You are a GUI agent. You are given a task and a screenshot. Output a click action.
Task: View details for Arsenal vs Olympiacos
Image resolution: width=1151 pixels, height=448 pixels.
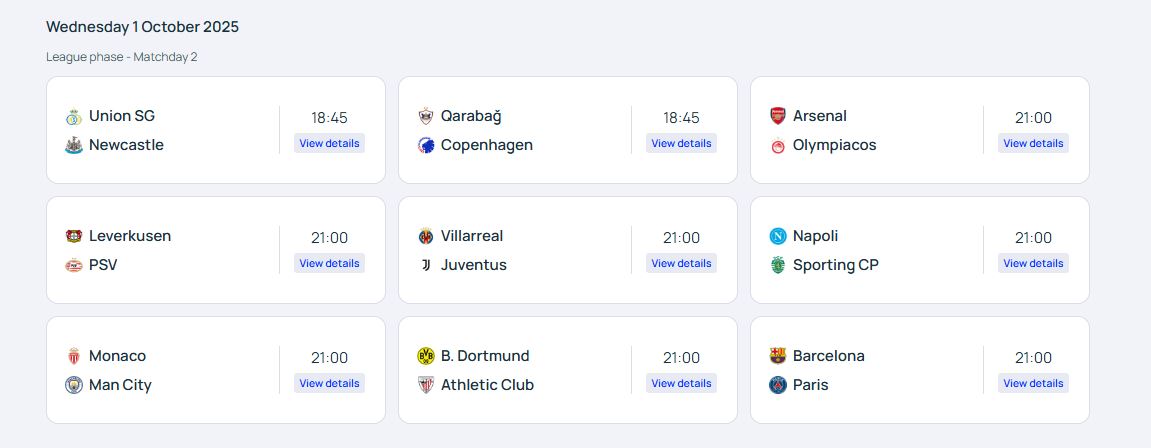coord(1033,143)
